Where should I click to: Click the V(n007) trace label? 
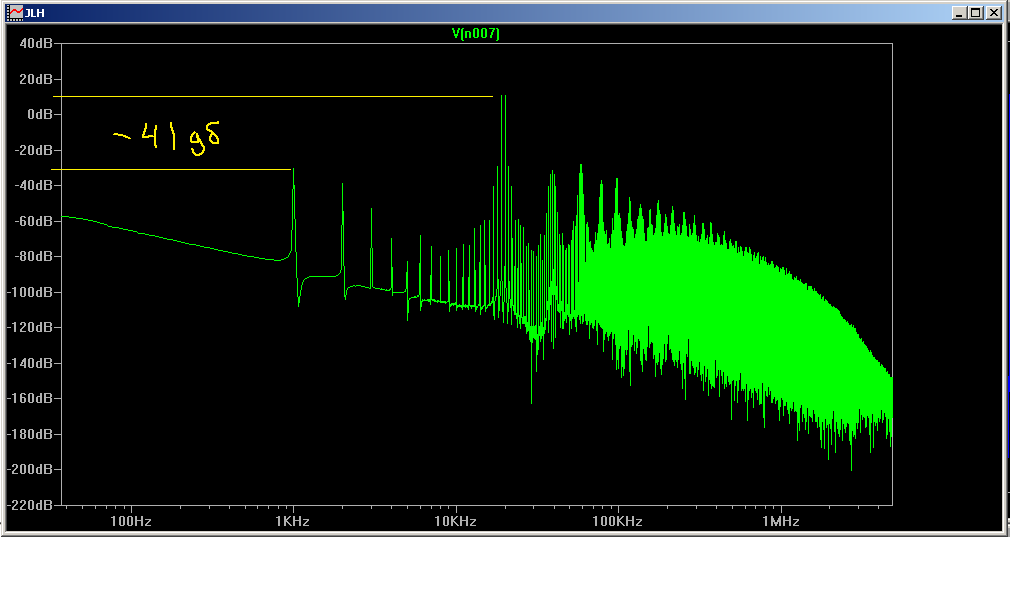click(475, 34)
